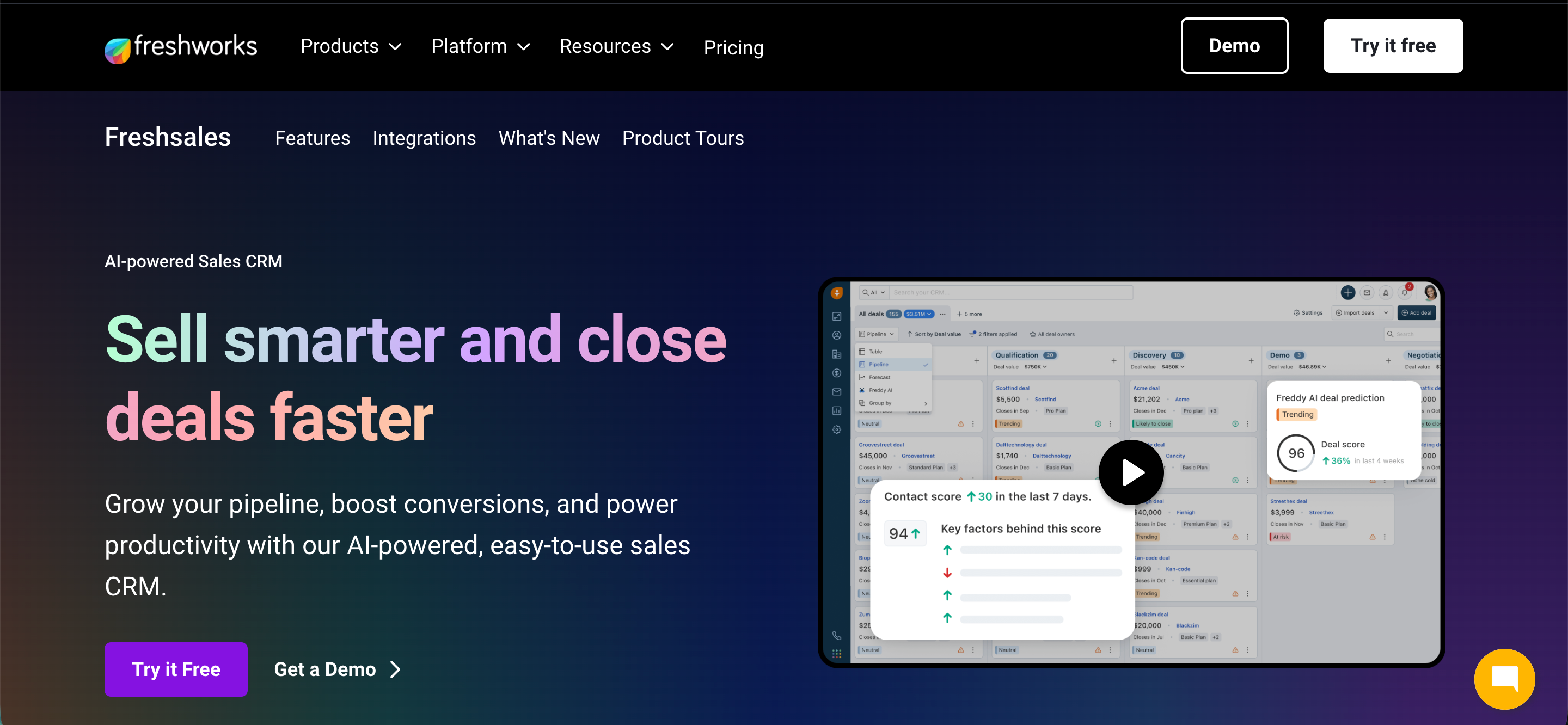Viewport: 1568px width, 725px height.
Task: Expand the $3.51M value dropdown
Action: pyautogui.click(x=918, y=314)
